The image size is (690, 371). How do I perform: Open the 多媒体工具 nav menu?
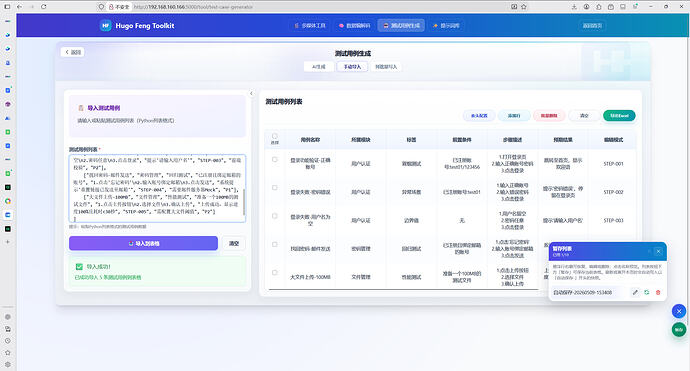(310, 26)
